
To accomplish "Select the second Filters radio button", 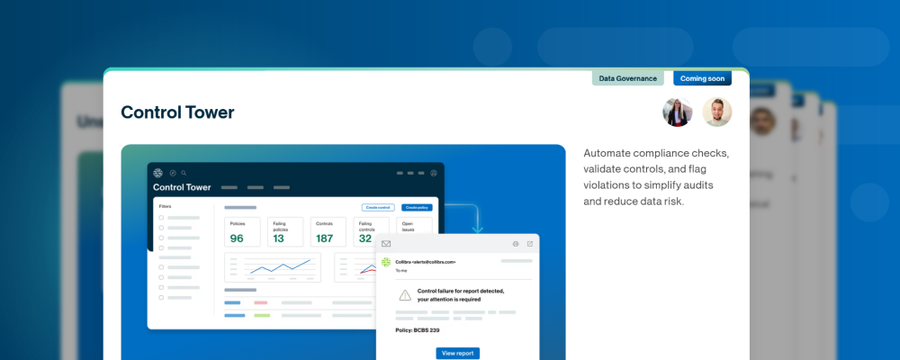I will click(161, 228).
